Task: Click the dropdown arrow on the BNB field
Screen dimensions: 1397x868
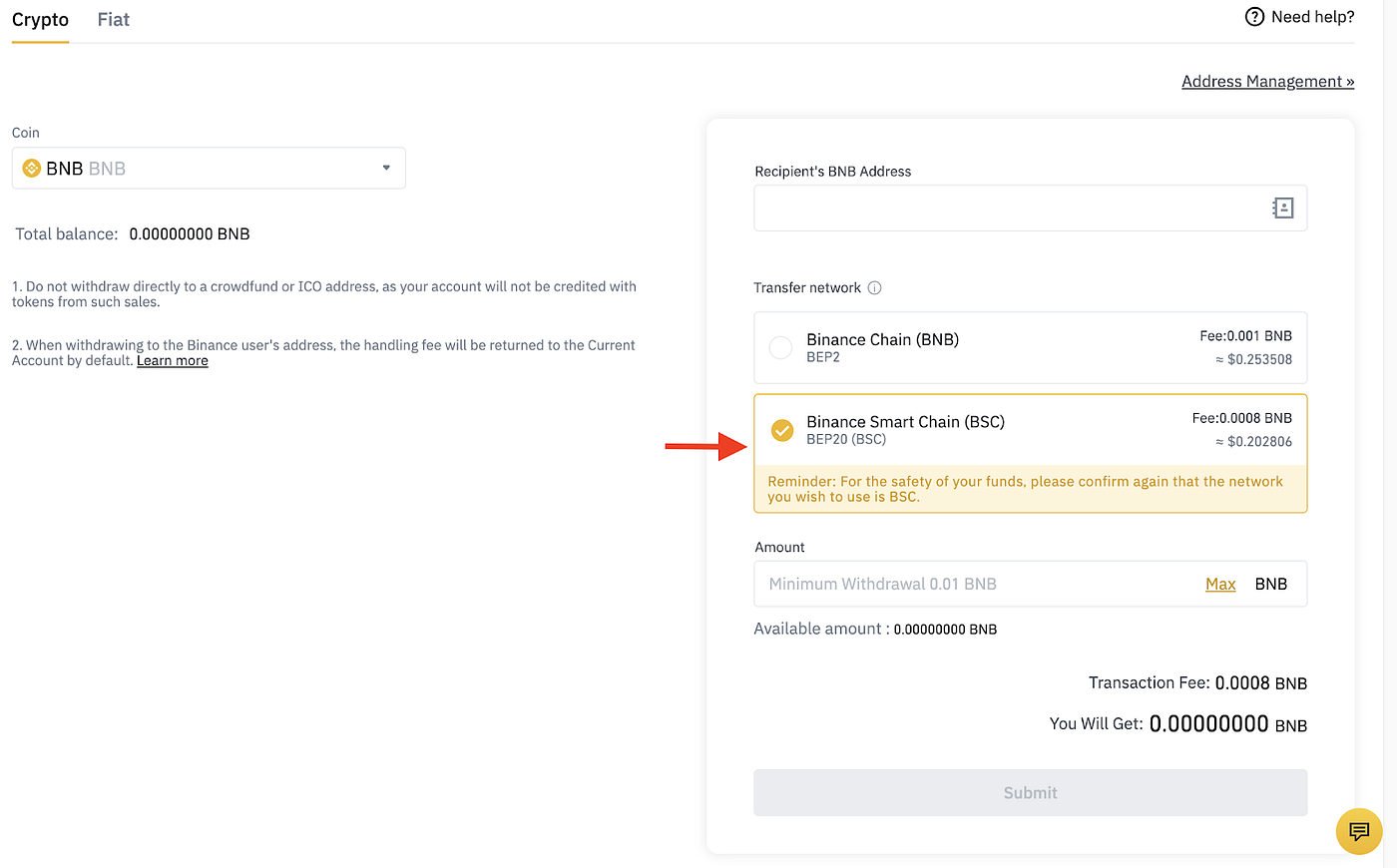Action: (386, 168)
